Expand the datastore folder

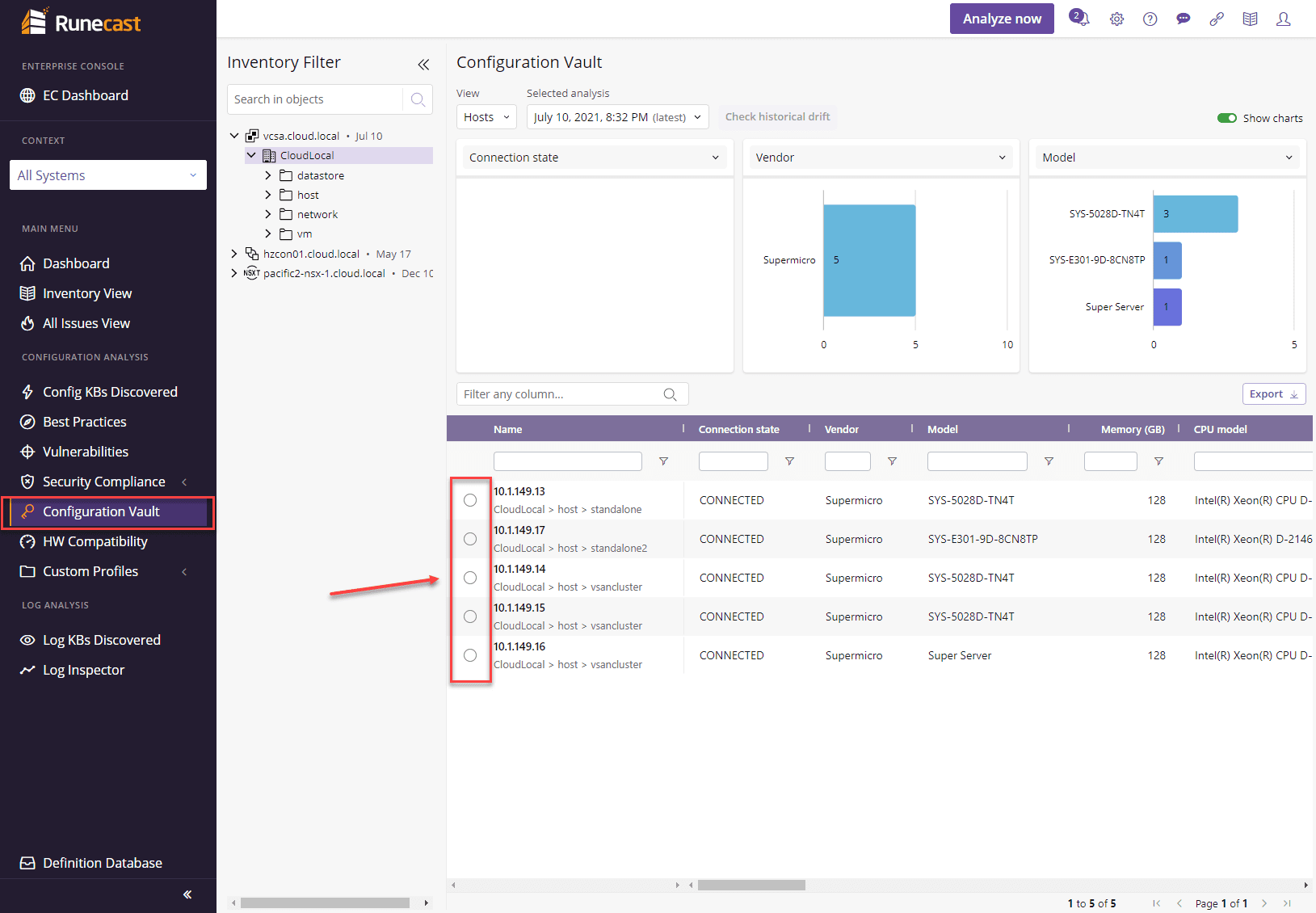pos(268,175)
